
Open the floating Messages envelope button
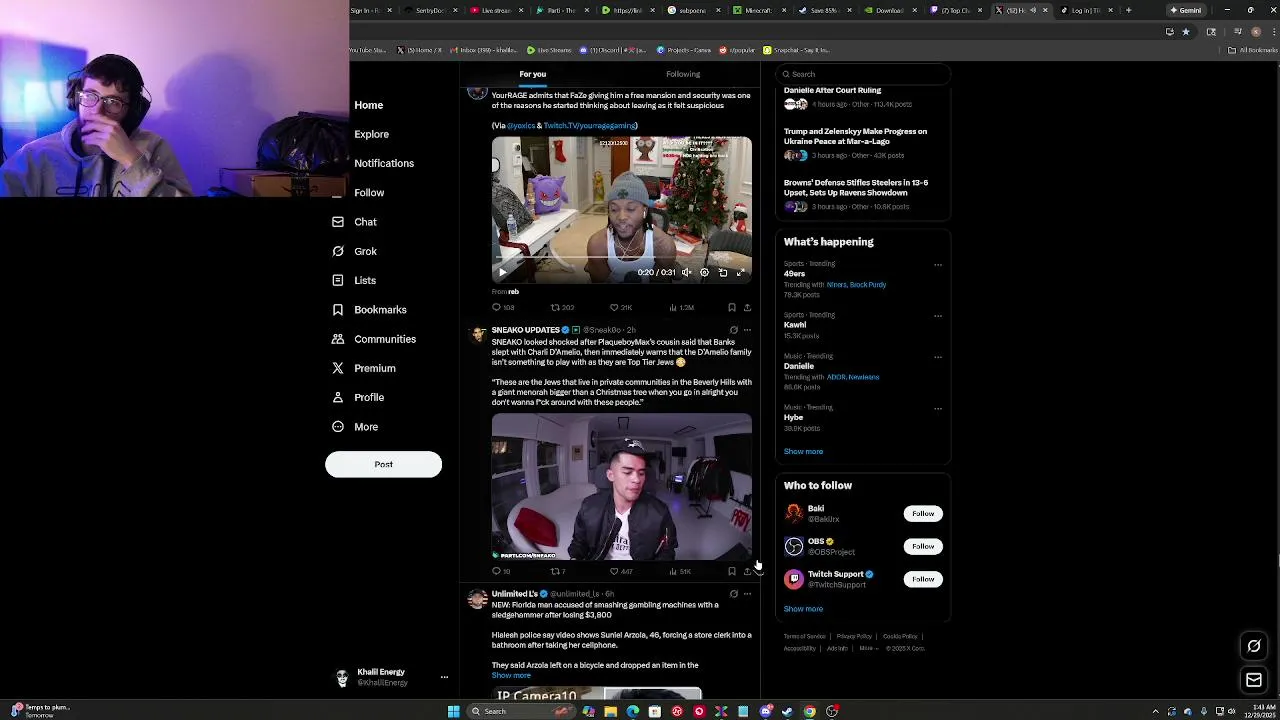(x=1254, y=680)
